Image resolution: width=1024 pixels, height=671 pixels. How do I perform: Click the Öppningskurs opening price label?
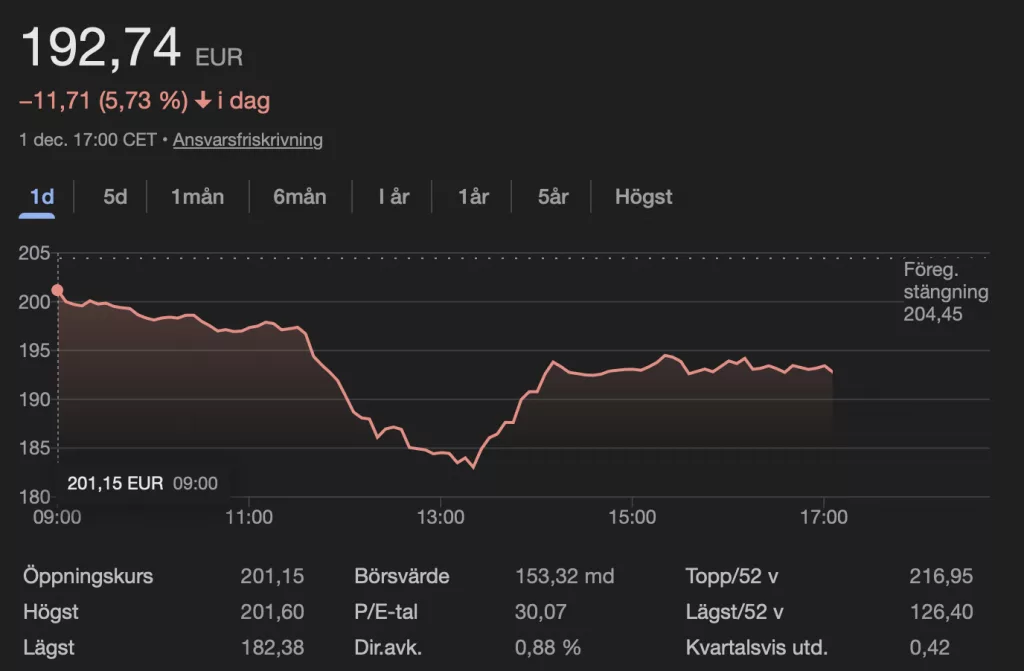88,577
